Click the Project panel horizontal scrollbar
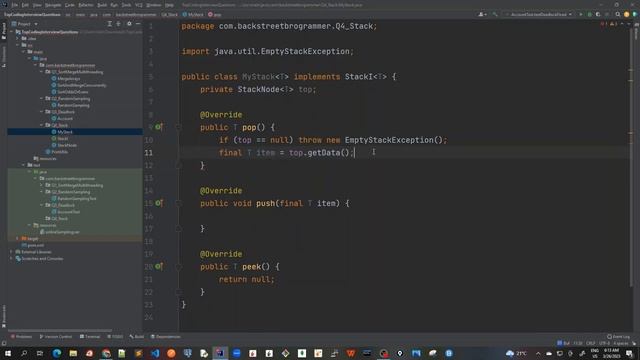The image size is (640, 360). pyautogui.click(x=60, y=330)
